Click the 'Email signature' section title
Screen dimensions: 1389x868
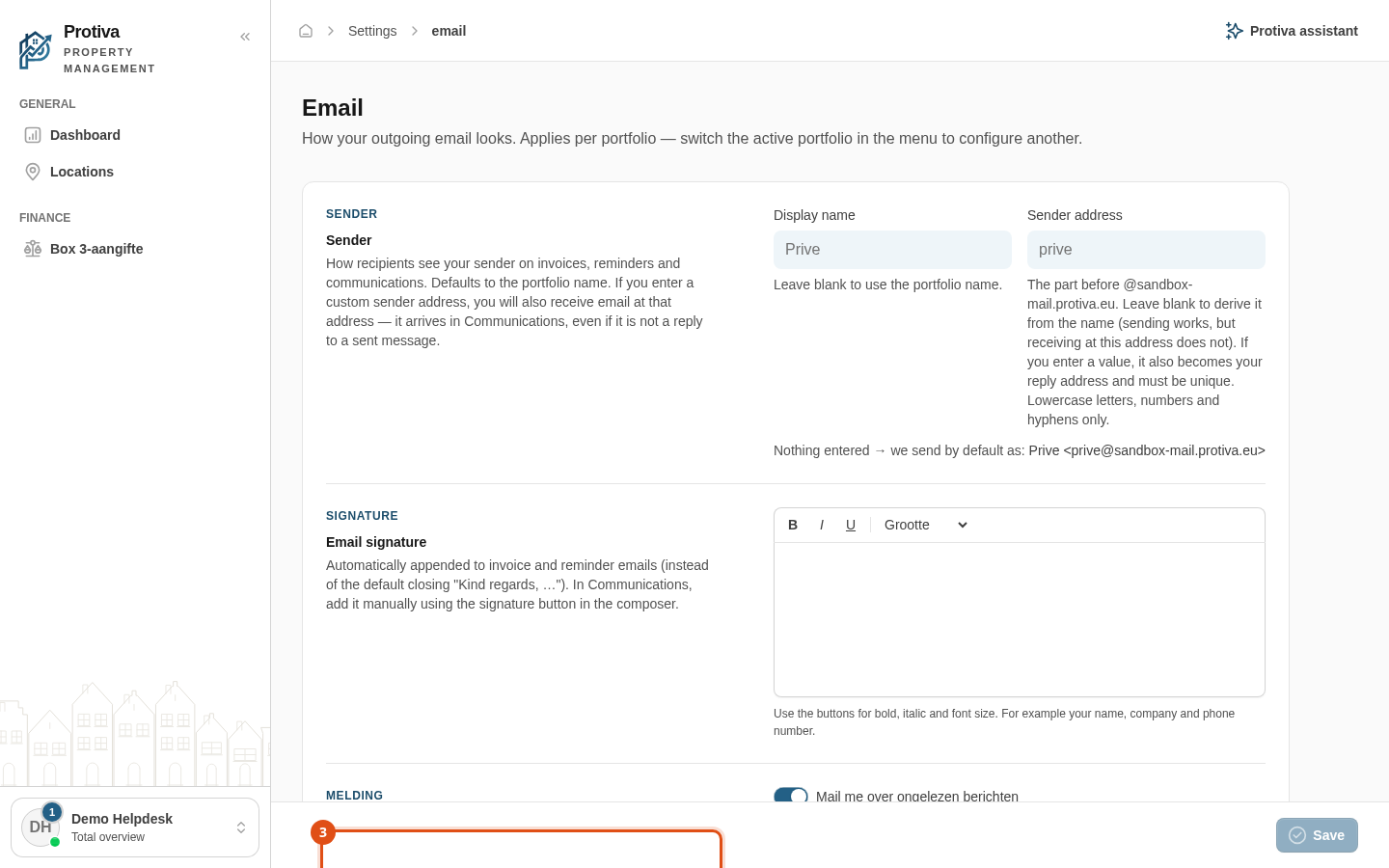(x=376, y=542)
